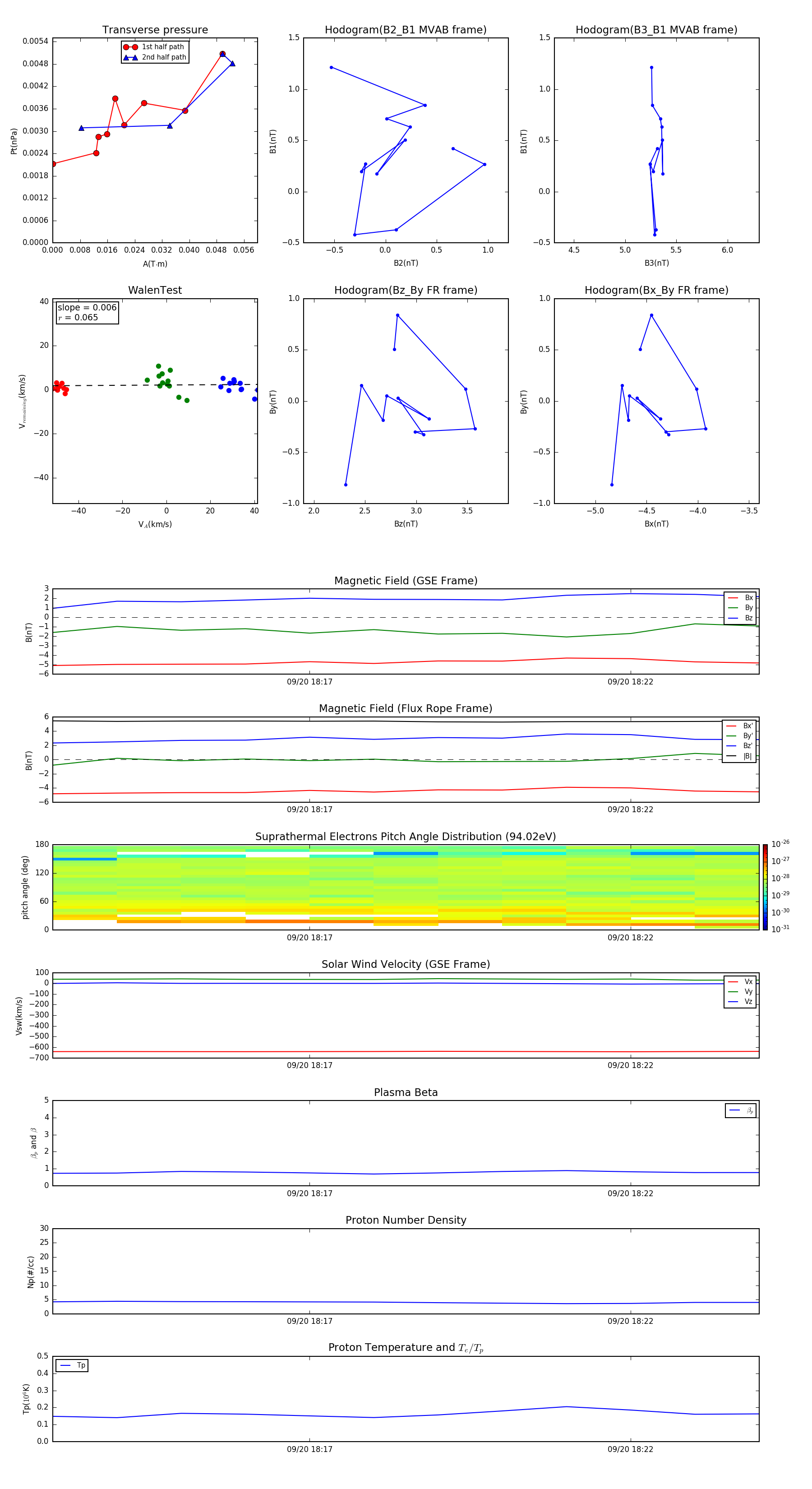The image size is (812, 1489).
Task: Click the "VA(km/s)" x-axis label
Action: (x=155, y=525)
